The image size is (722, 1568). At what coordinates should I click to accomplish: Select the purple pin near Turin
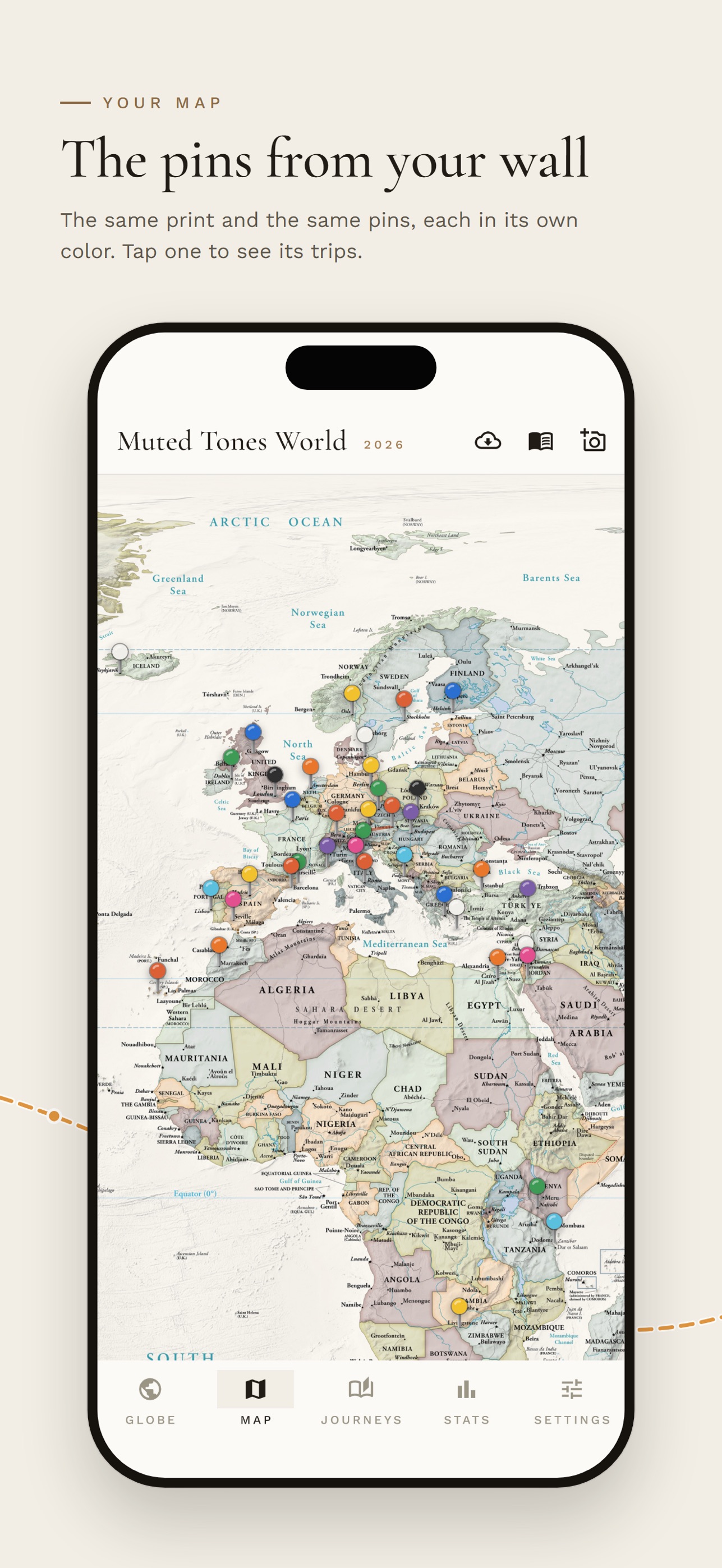coord(328,845)
